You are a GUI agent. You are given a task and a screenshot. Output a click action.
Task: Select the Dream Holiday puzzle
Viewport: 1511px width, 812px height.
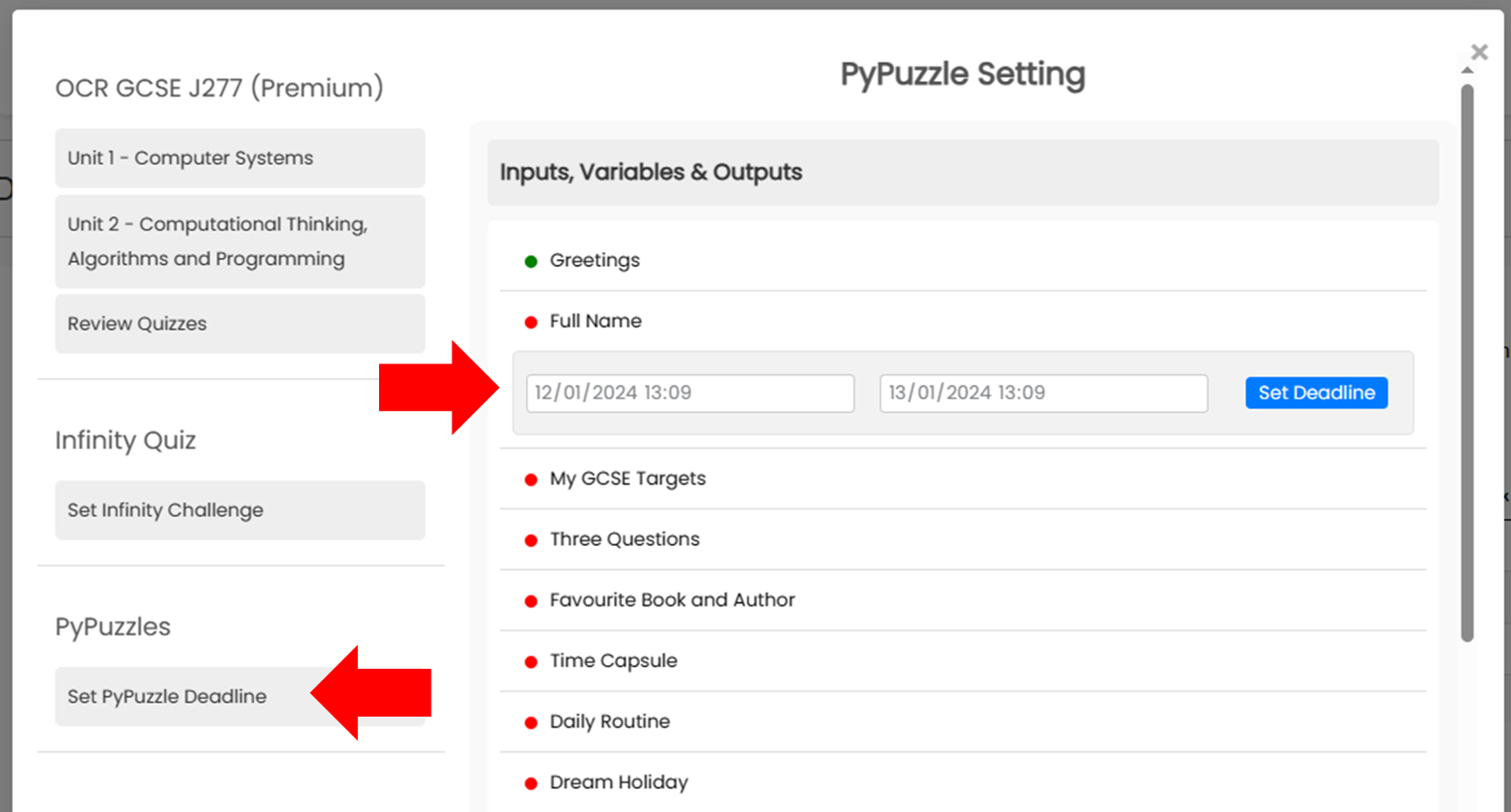(618, 783)
